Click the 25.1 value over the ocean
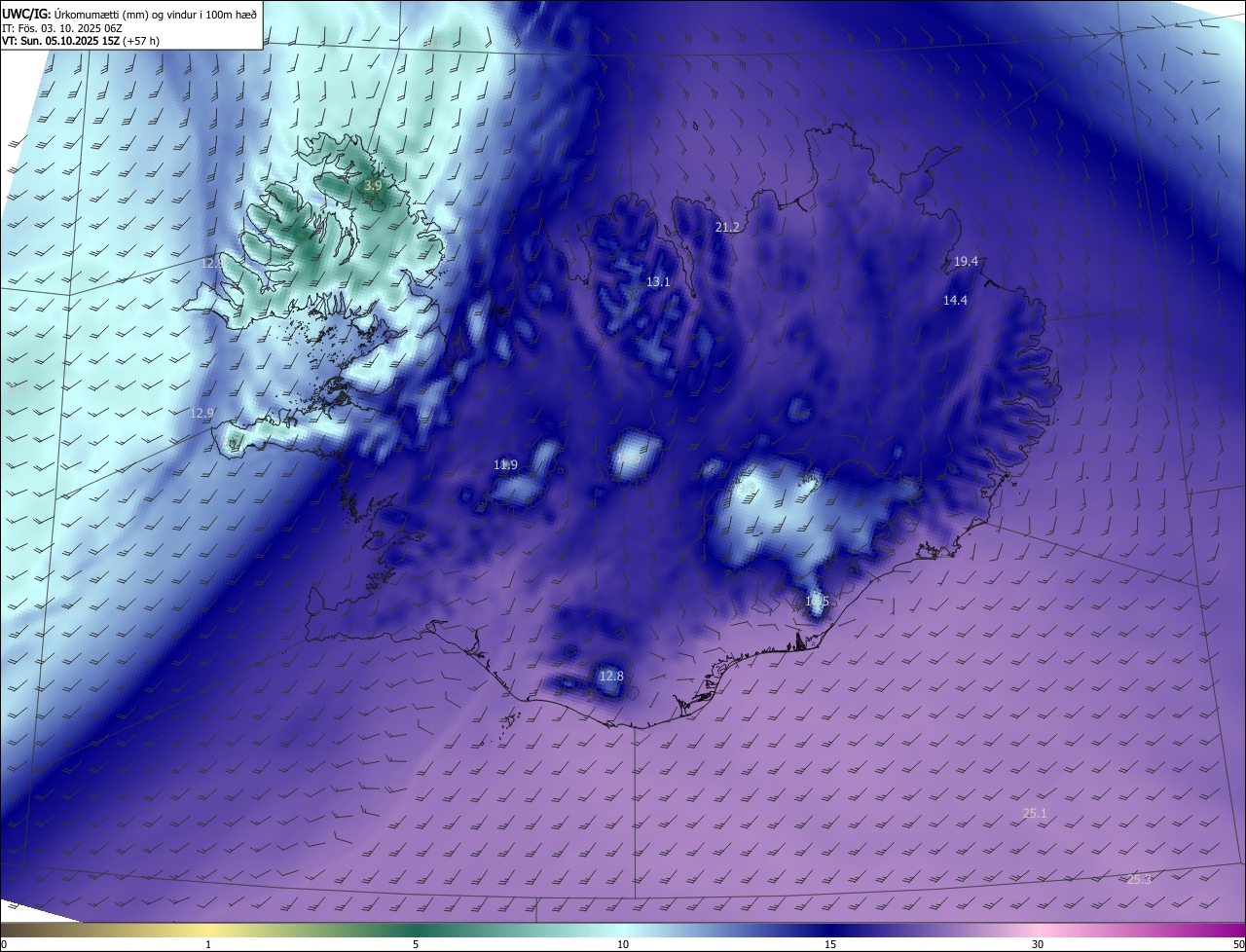This screenshot has height=952, width=1246. click(1035, 813)
